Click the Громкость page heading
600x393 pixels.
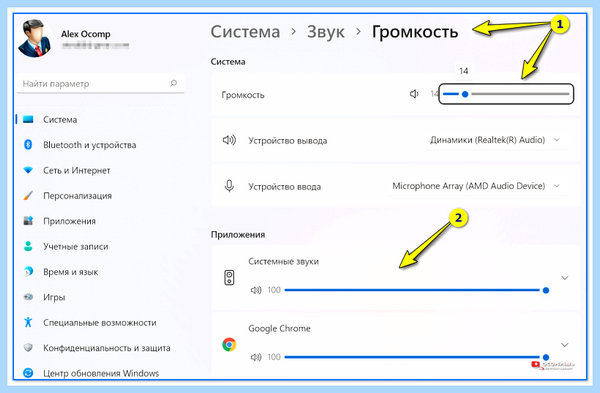[x=415, y=32]
